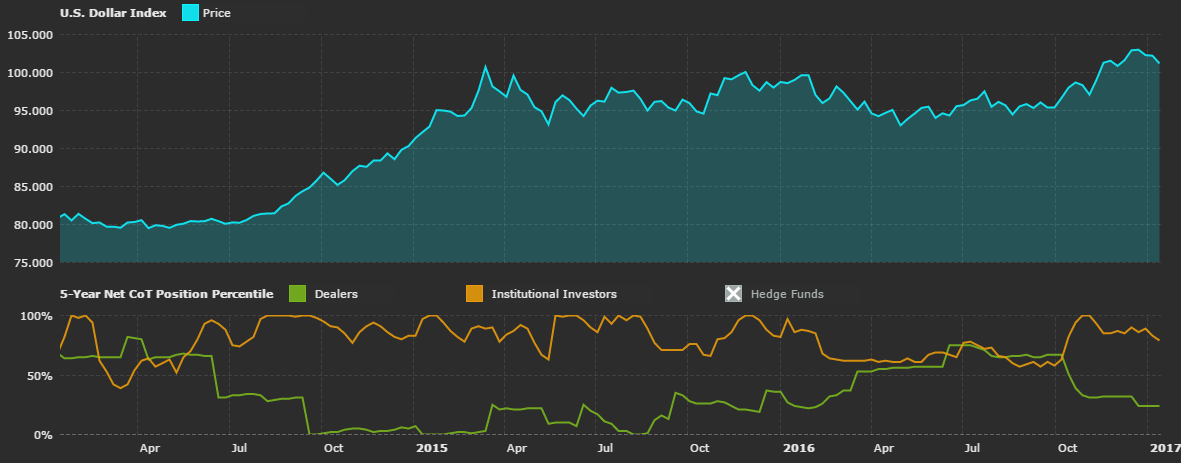Click the U.S. Dollar Index chart title

click(x=115, y=14)
